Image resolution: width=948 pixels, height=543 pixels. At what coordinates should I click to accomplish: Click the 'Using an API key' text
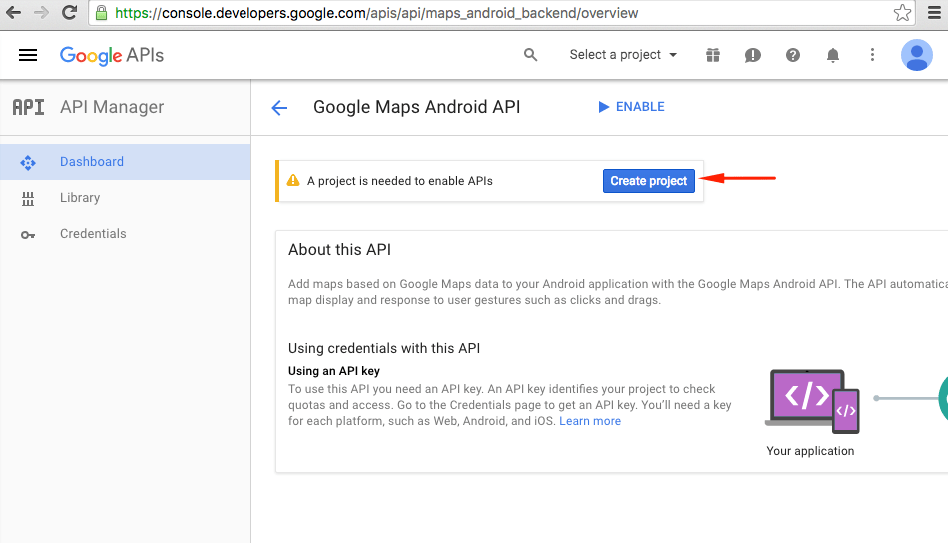click(x=334, y=371)
